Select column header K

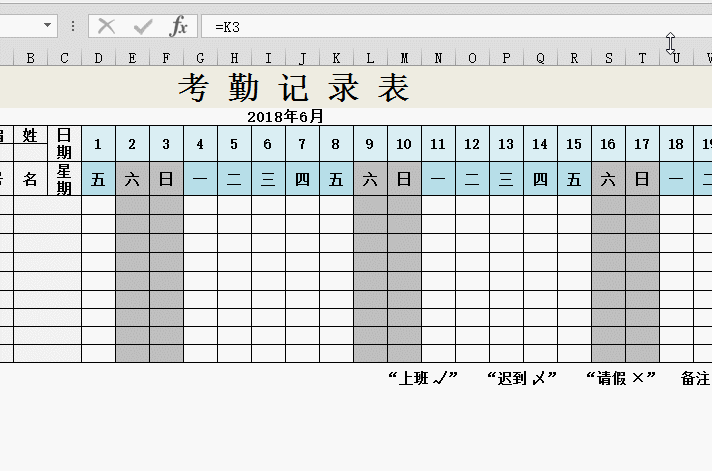point(336,58)
